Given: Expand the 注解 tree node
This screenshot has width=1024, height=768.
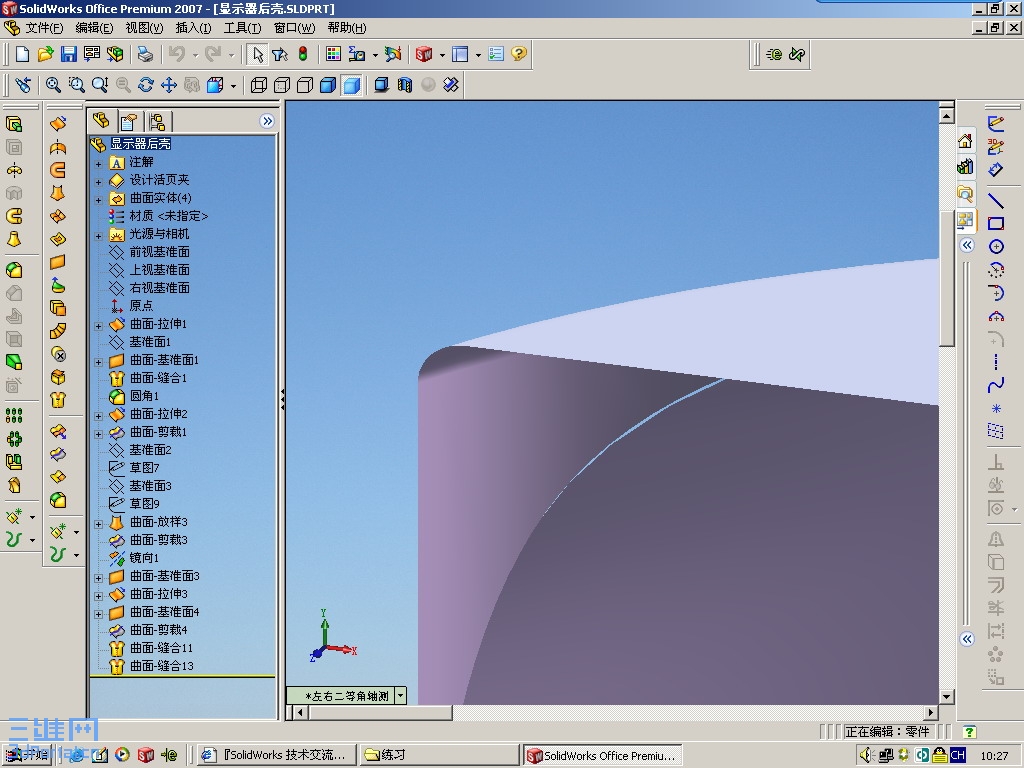Looking at the screenshot, I should coord(99,163).
